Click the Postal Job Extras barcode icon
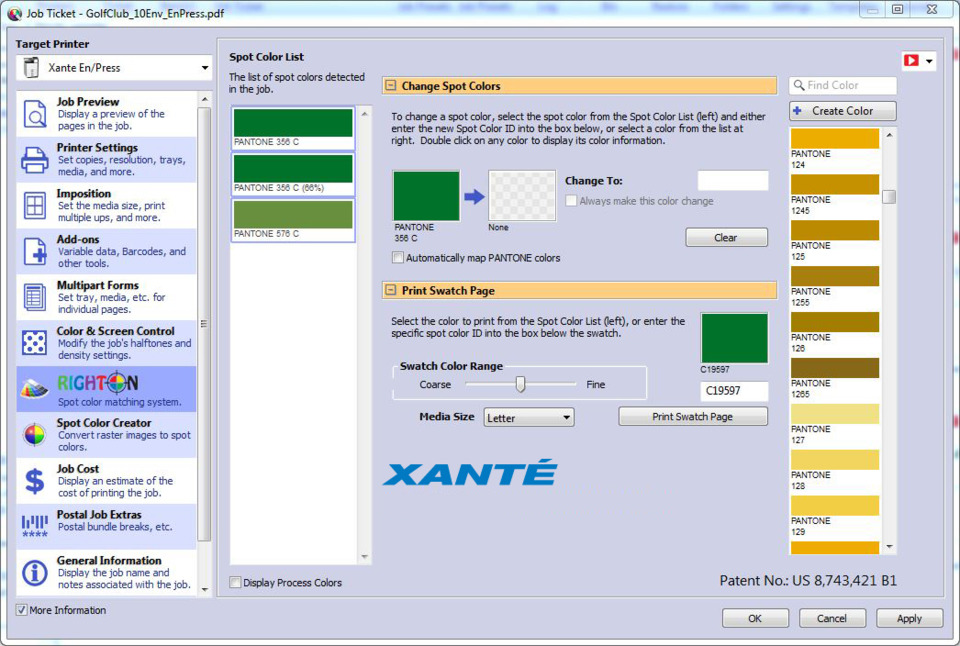 click(x=34, y=526)
